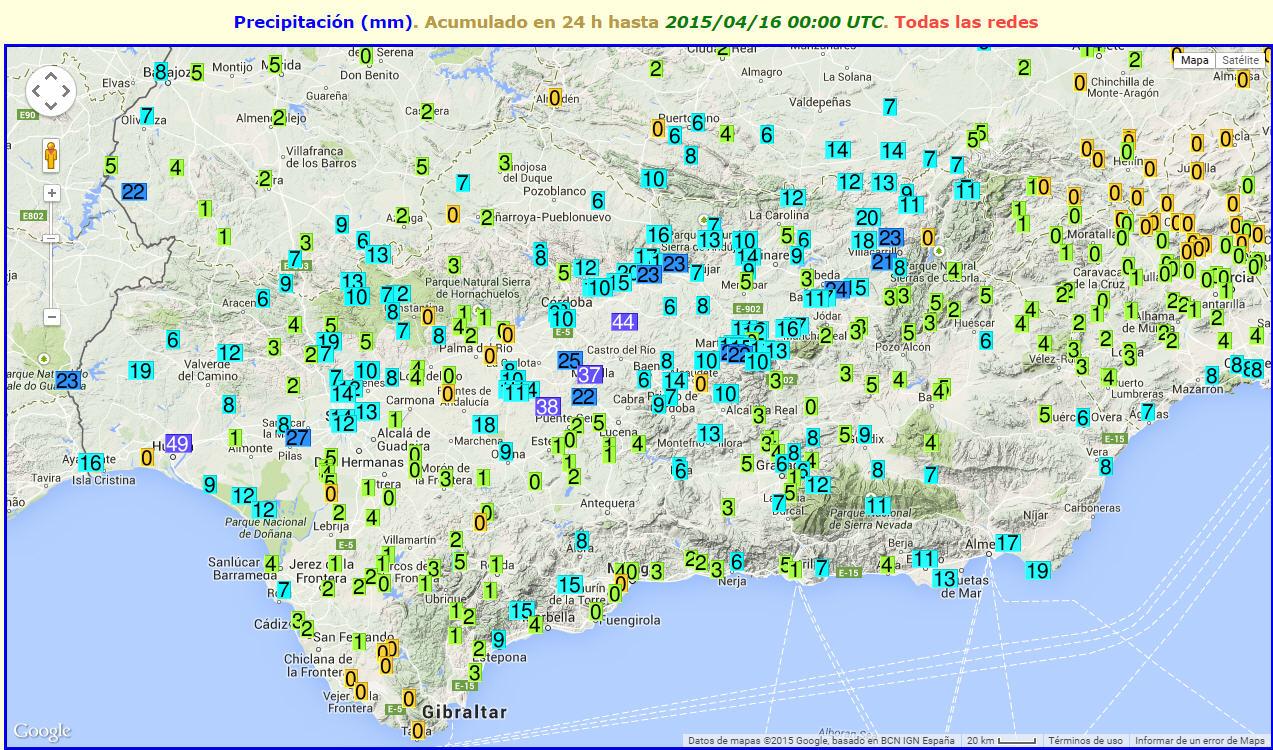This screenshot has height=750, width=1273.
Task: Select the 20 mm marker east of La Carolina
Action: (x=867, y=217)
